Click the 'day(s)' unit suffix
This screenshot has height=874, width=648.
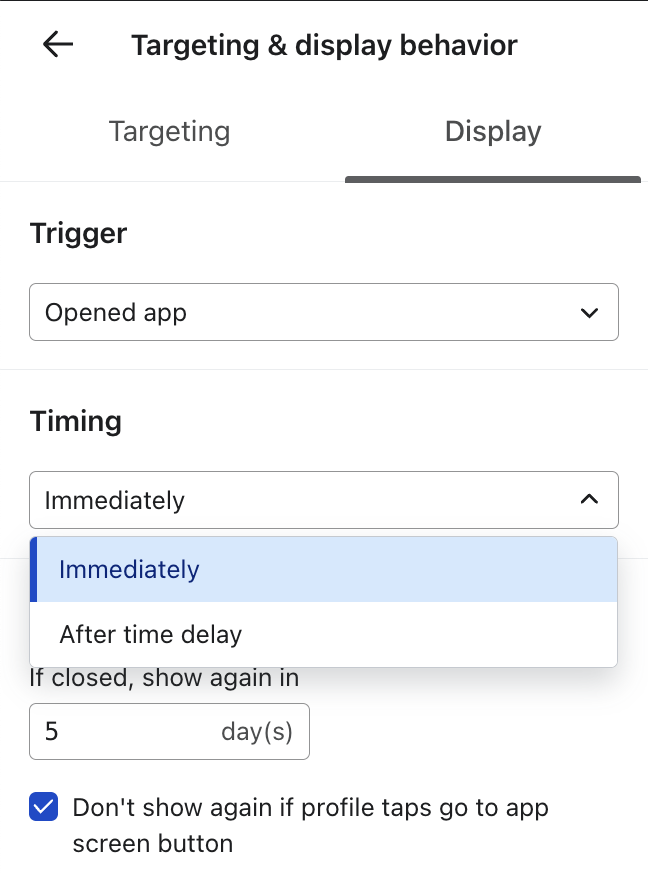pos(257,732)
